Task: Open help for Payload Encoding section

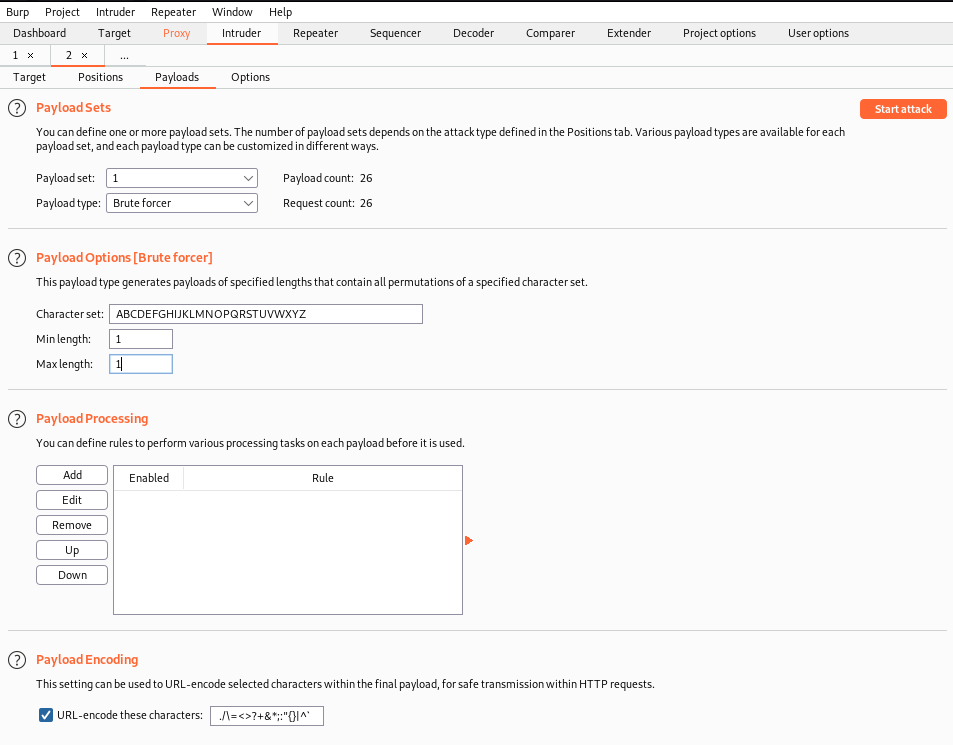Action: pyautogui.click(x=17, y=660)
